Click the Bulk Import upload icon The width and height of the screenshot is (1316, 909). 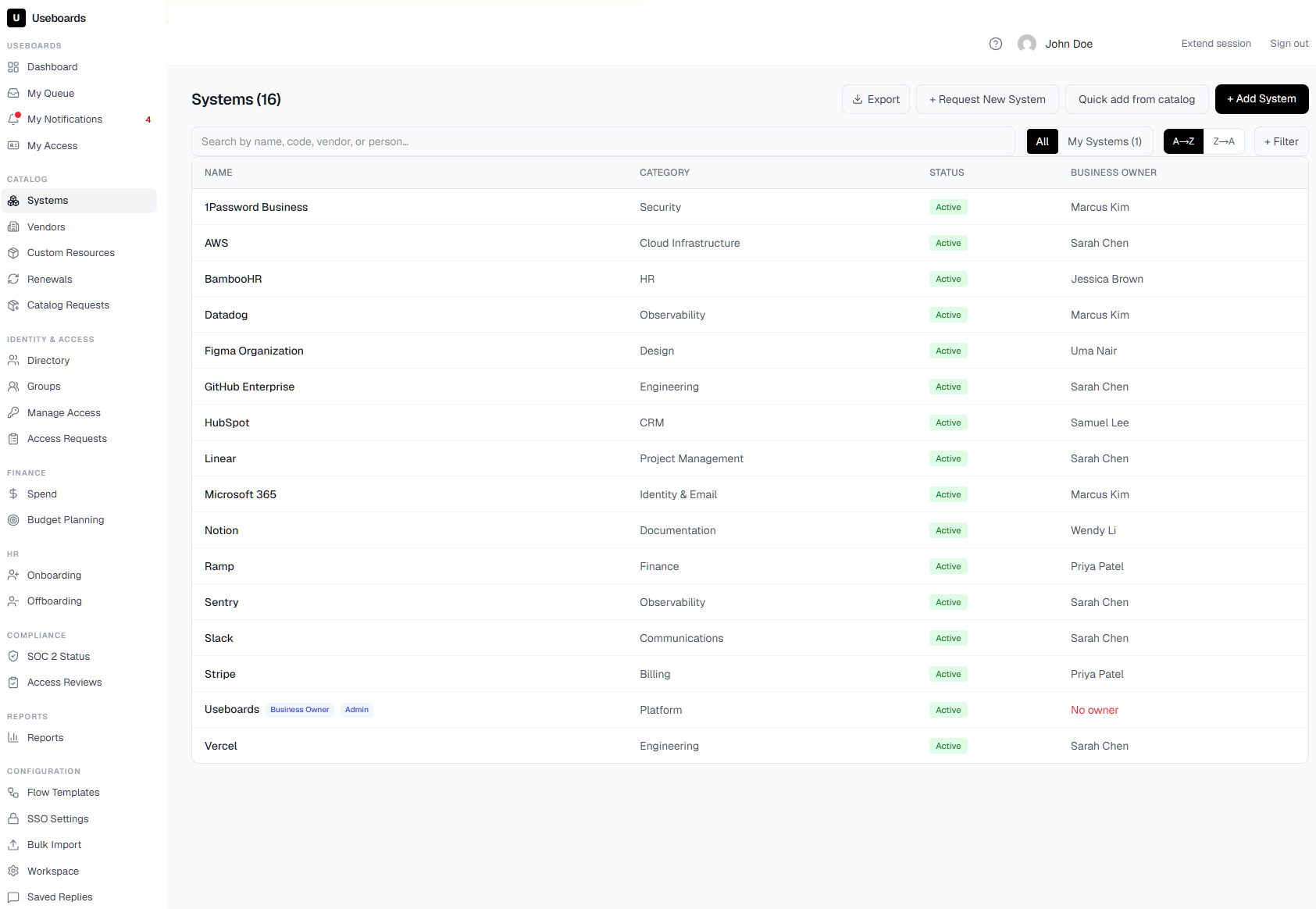tap(13, 845)
